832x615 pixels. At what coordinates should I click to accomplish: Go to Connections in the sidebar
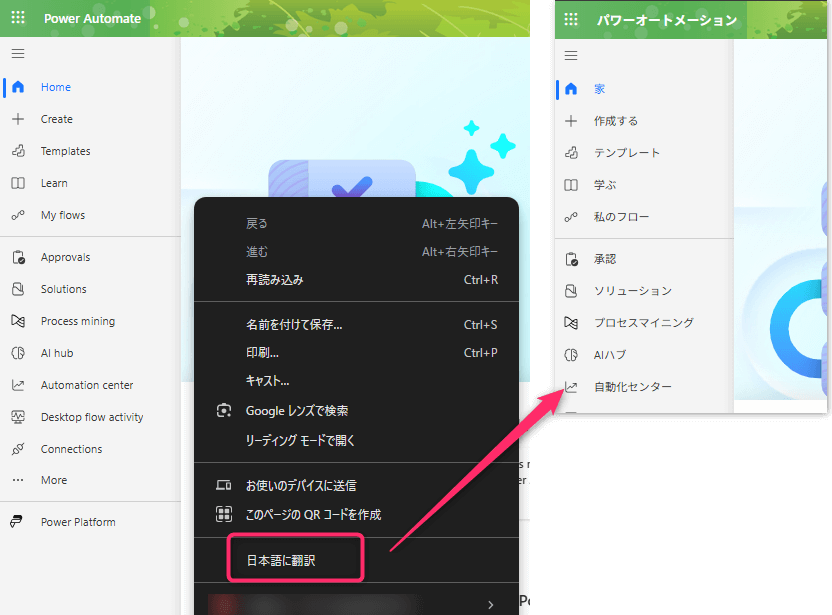[72, 449]
